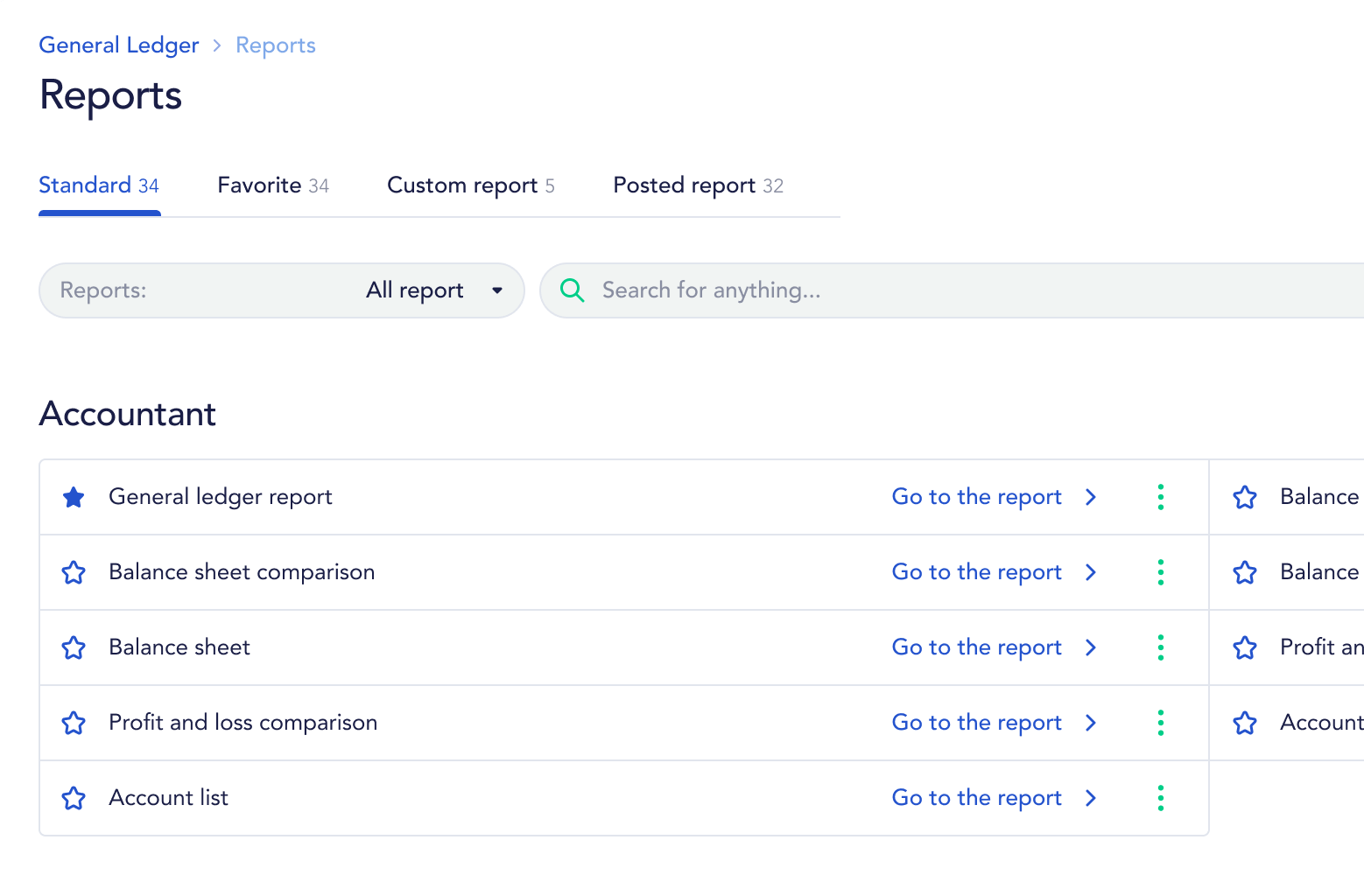Switch to the Favorite tab

click(x=272, y=185)
